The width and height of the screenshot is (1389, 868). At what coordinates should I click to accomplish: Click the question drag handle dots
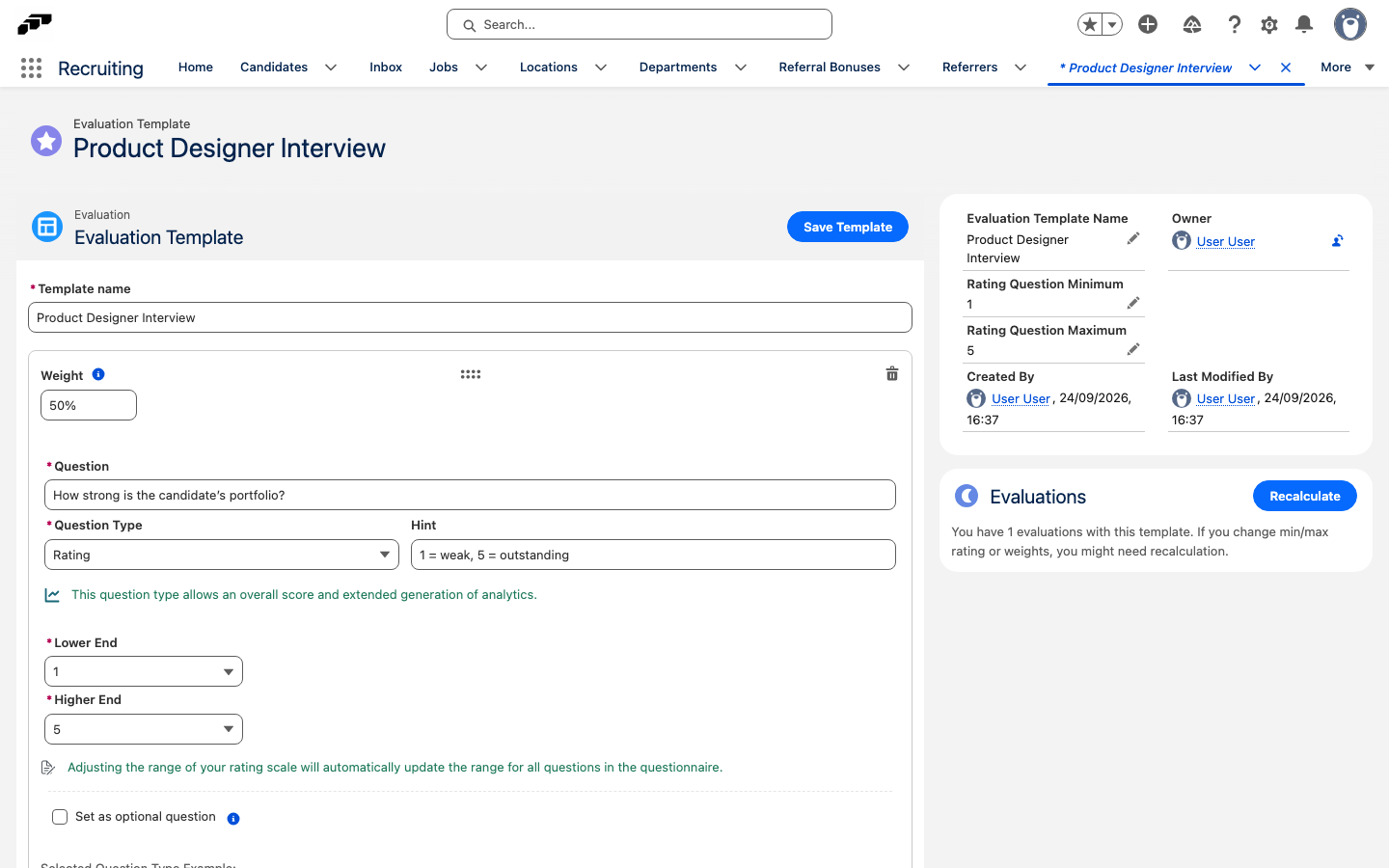tap(471, 374)
